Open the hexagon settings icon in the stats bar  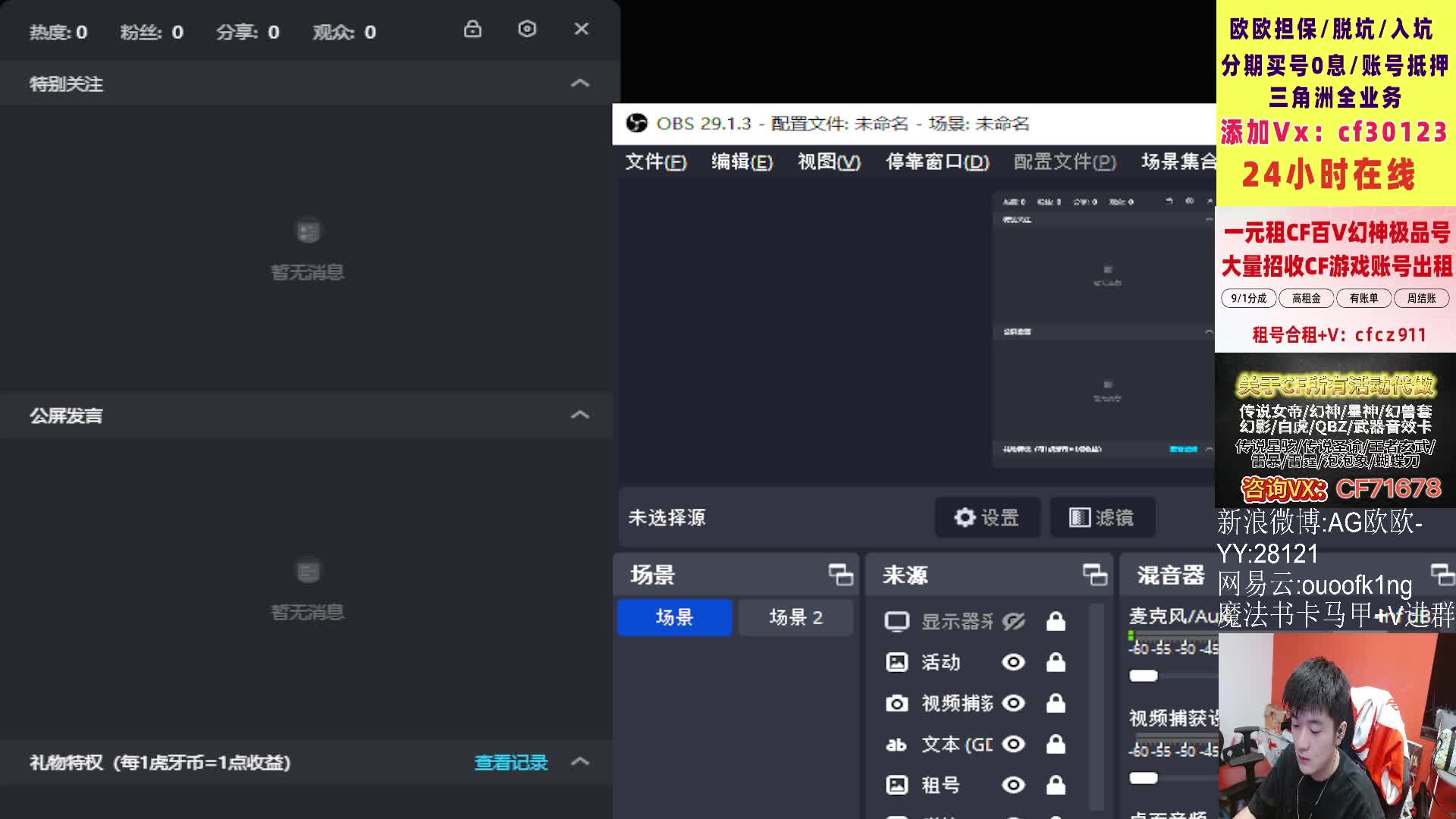point(527,29)
